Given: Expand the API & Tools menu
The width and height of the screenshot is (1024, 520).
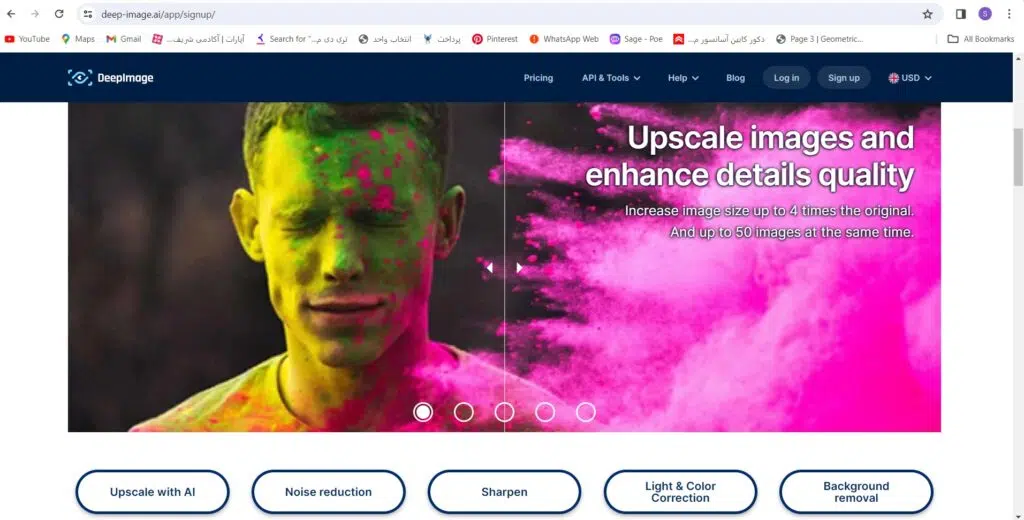Looking at the screenshot, I should point(611,78).
